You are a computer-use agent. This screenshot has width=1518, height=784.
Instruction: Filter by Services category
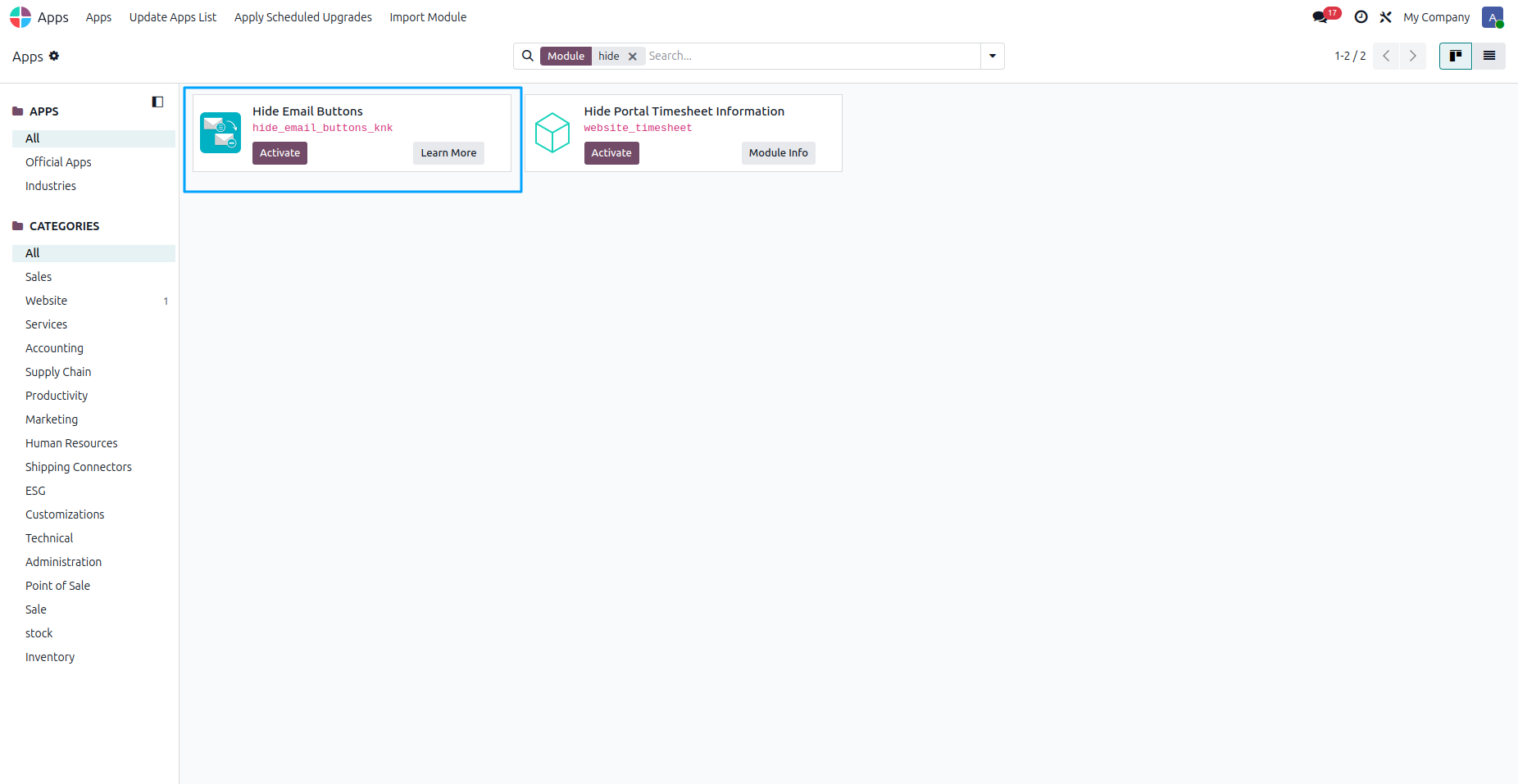click(93, 324)
